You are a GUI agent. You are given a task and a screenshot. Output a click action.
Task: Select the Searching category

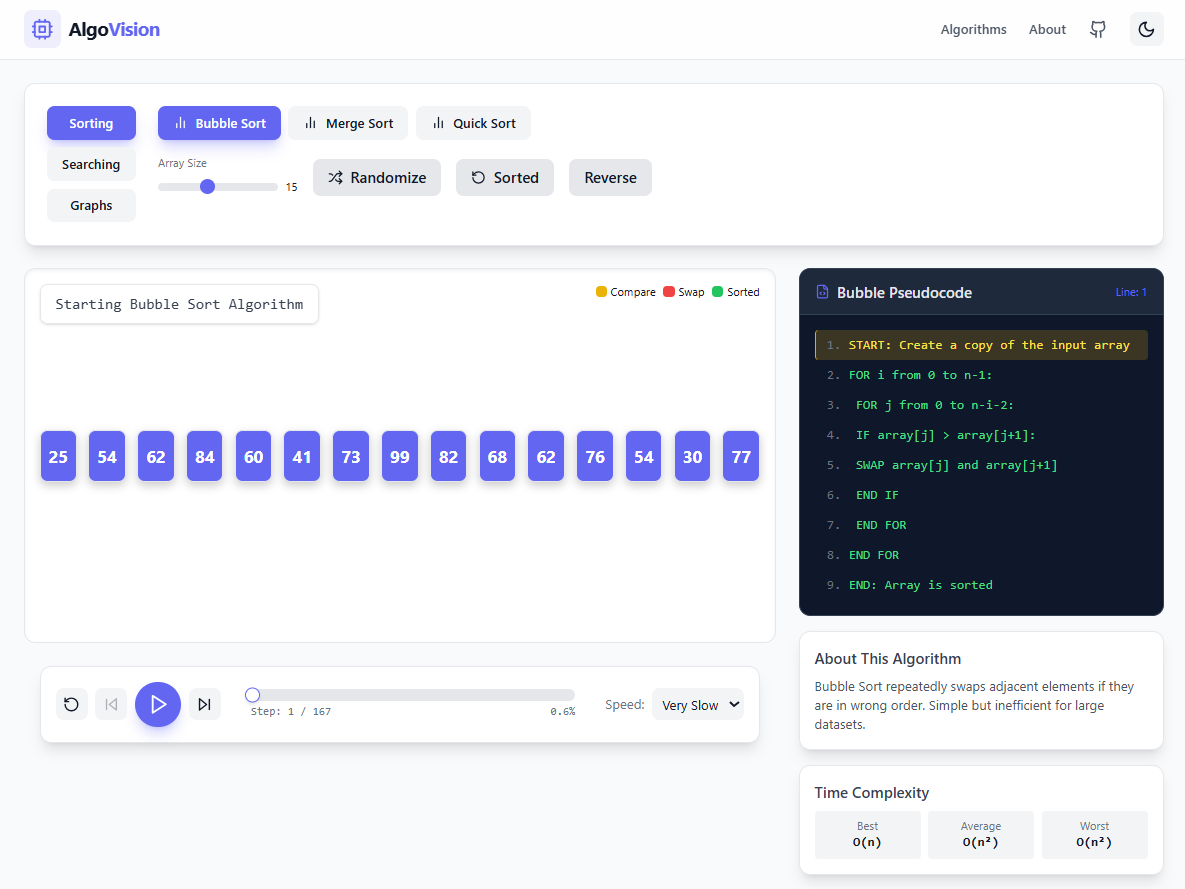click(x=91, y=164)
